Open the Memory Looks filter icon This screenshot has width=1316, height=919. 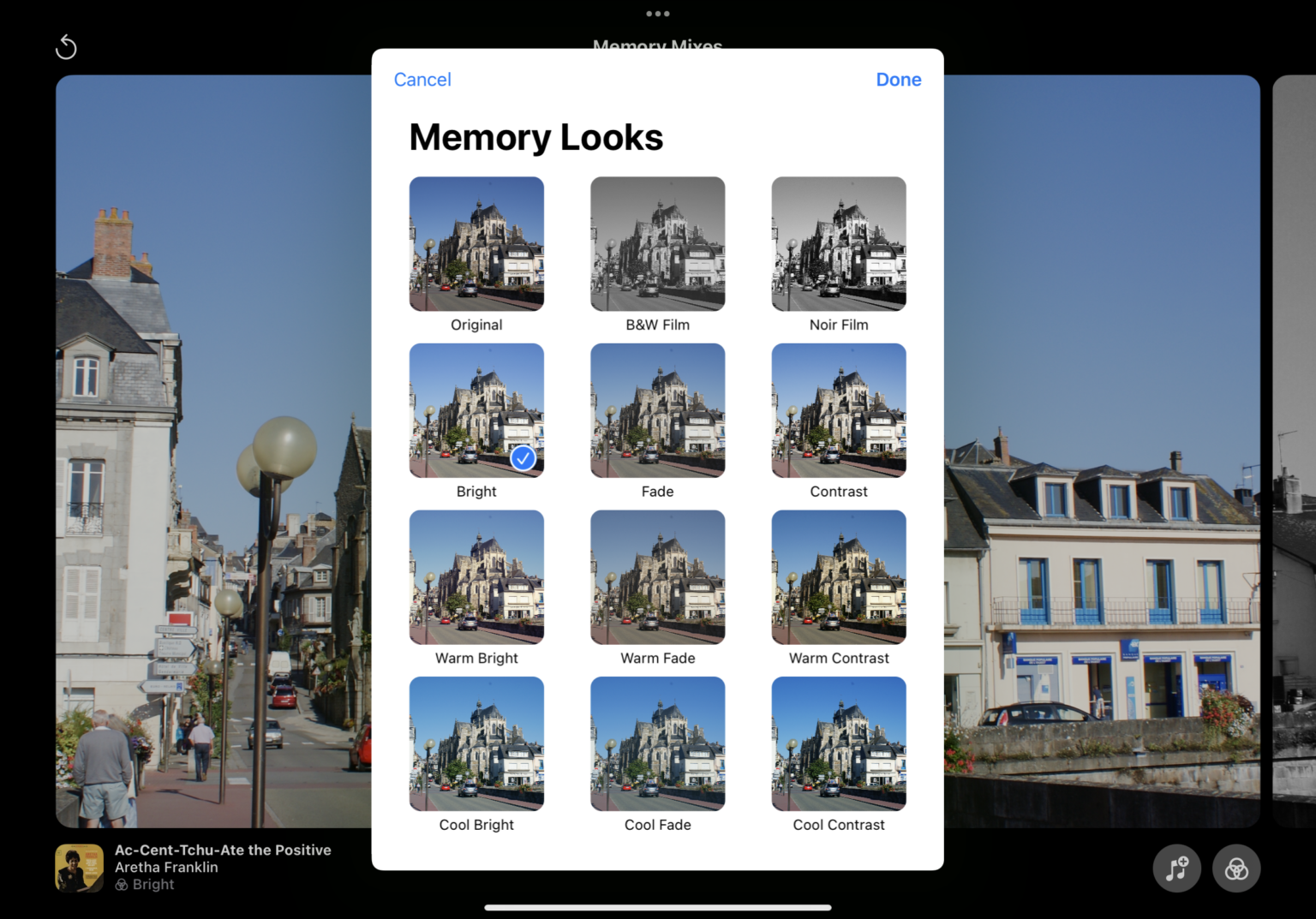tap(1235, 868)
